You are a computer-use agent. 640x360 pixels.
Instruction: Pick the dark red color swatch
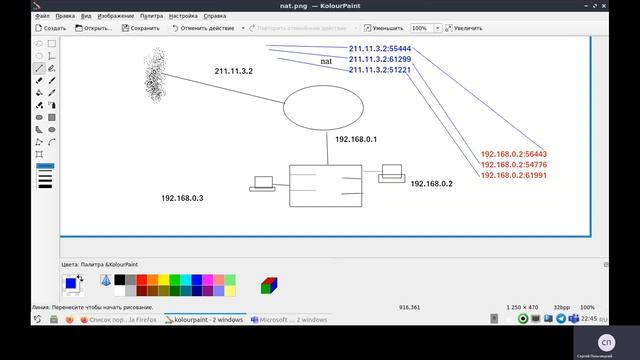click(142, 291)
